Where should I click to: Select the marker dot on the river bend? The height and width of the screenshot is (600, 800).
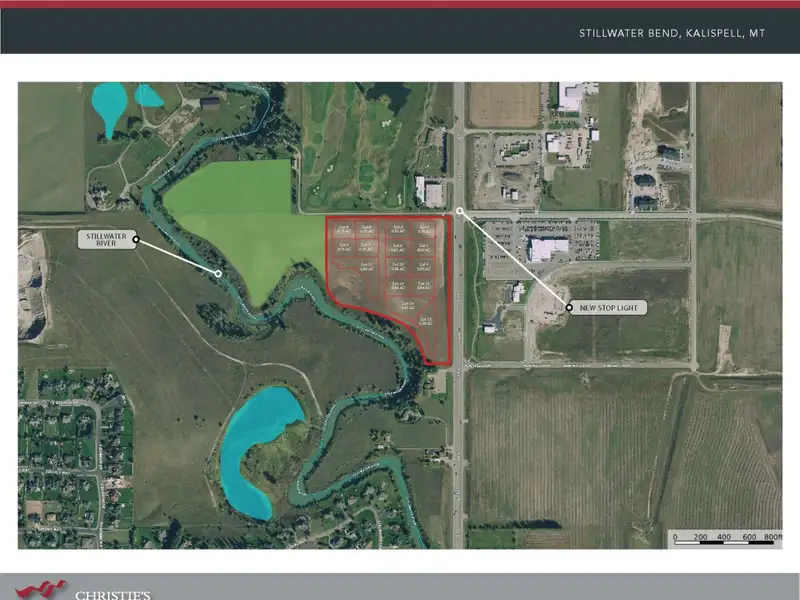[218, 273]
